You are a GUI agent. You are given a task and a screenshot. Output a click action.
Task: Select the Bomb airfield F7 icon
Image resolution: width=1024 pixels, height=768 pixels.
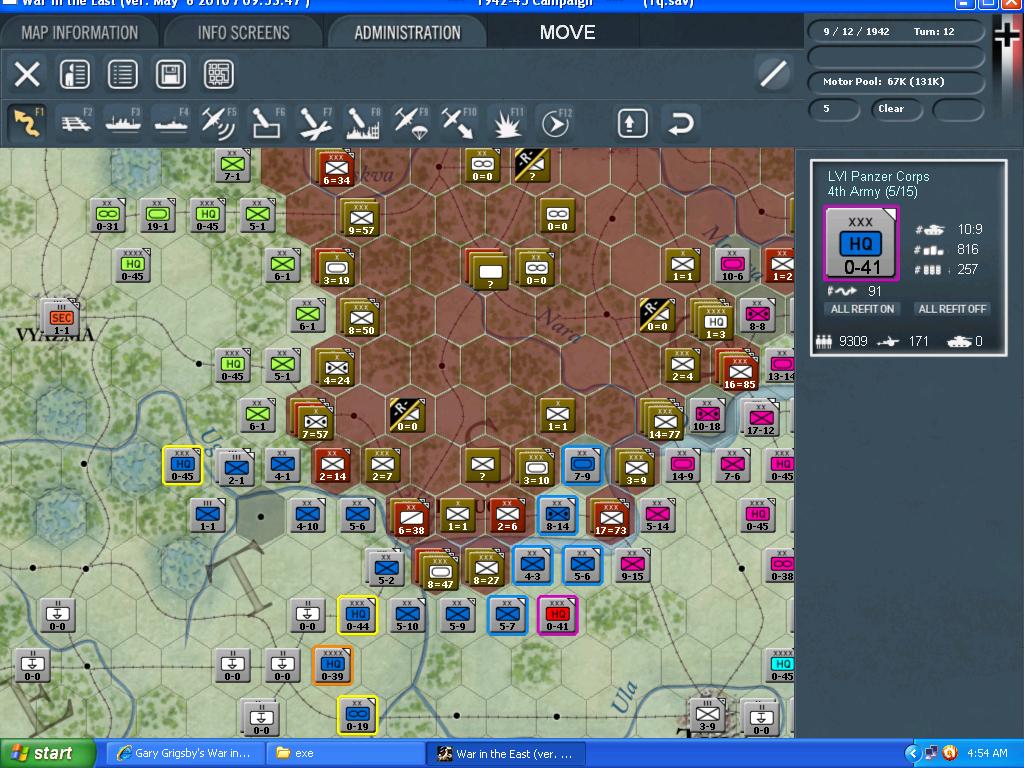(315, 123)
